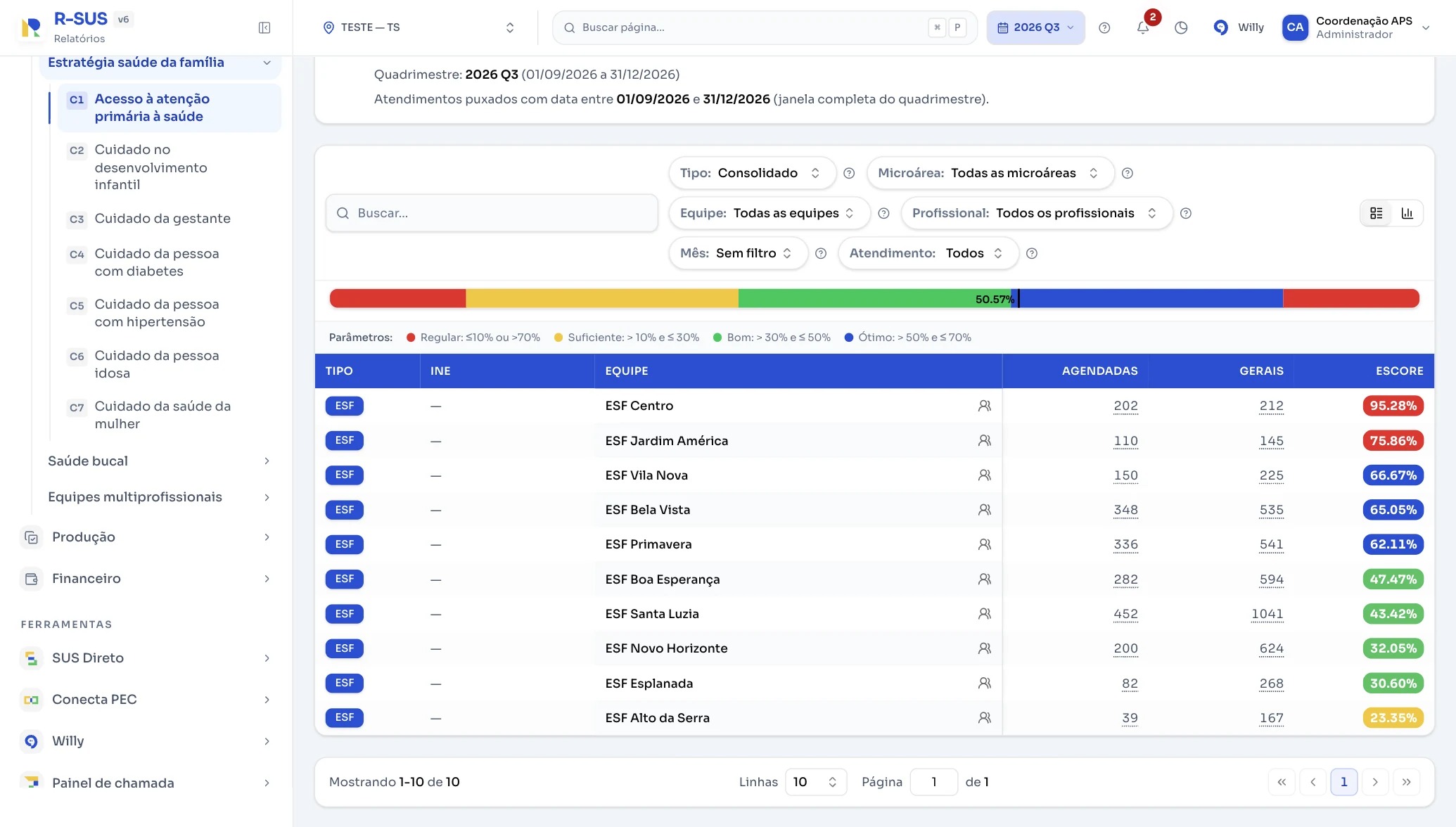
Task: Jump to last page button
Action: (x=1406, y=782)
